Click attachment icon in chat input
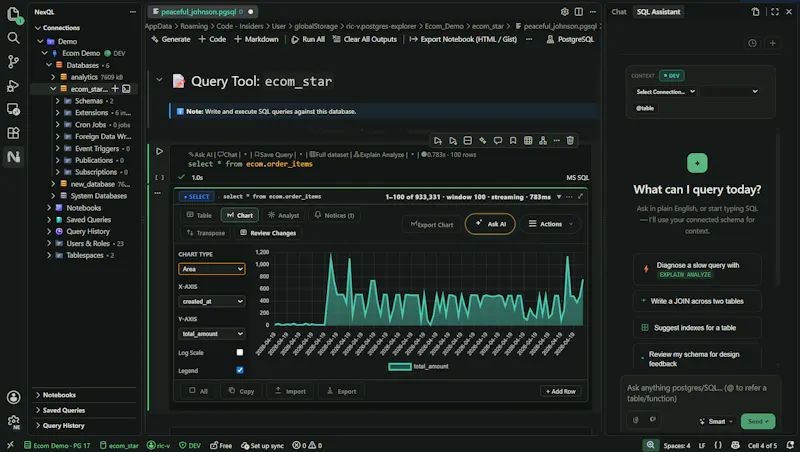800x452 pixels. 636,420
